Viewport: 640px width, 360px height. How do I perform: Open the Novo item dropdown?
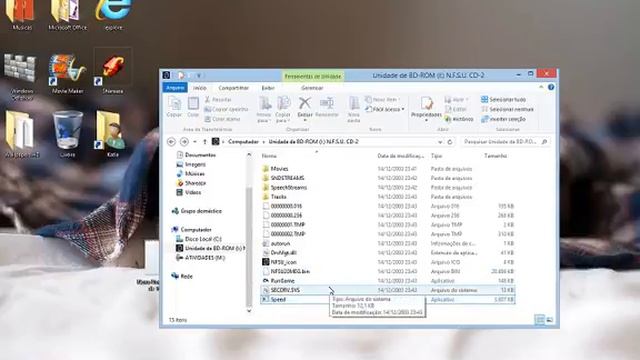(383, 100)
